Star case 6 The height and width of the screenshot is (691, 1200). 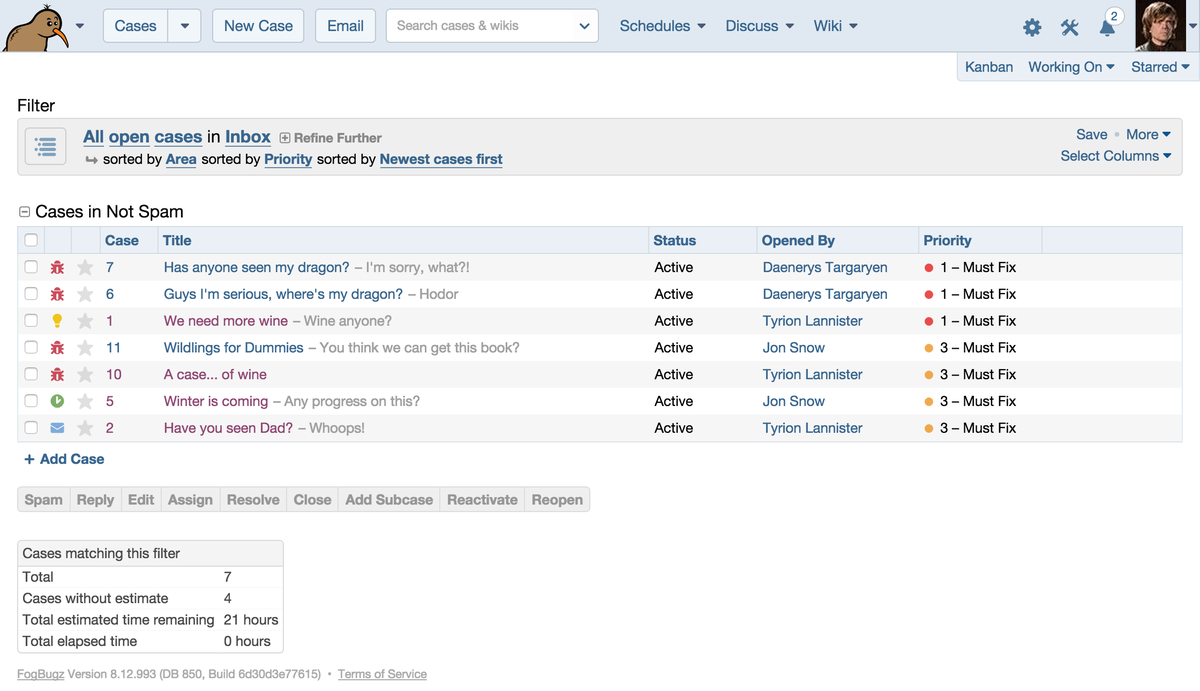[86, 294]
